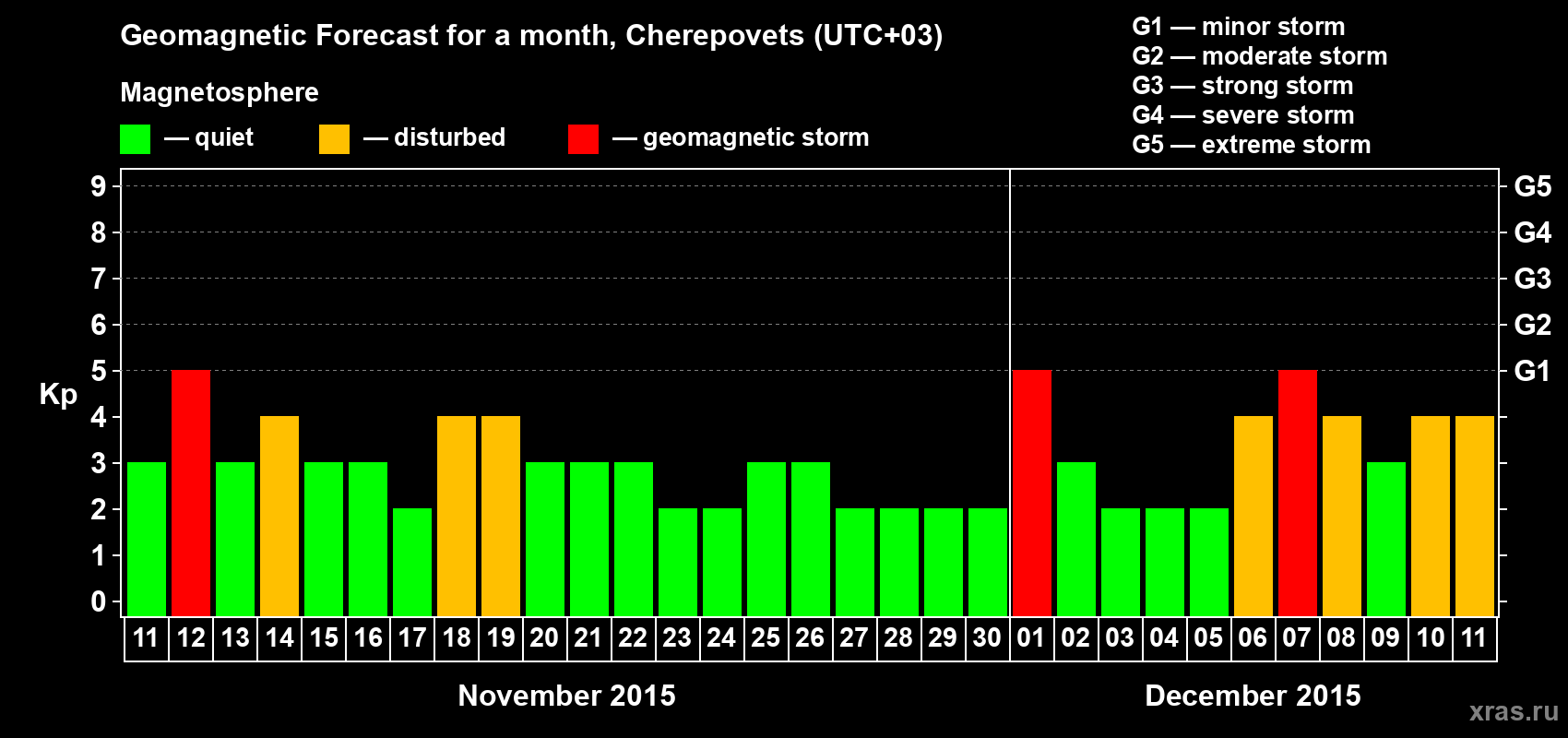The width and height of the screenshot is (1568, 738).
Task: Click the 'G1 — minor storm' legend text
Action: pyautogui.click(x=1239, y=27)
